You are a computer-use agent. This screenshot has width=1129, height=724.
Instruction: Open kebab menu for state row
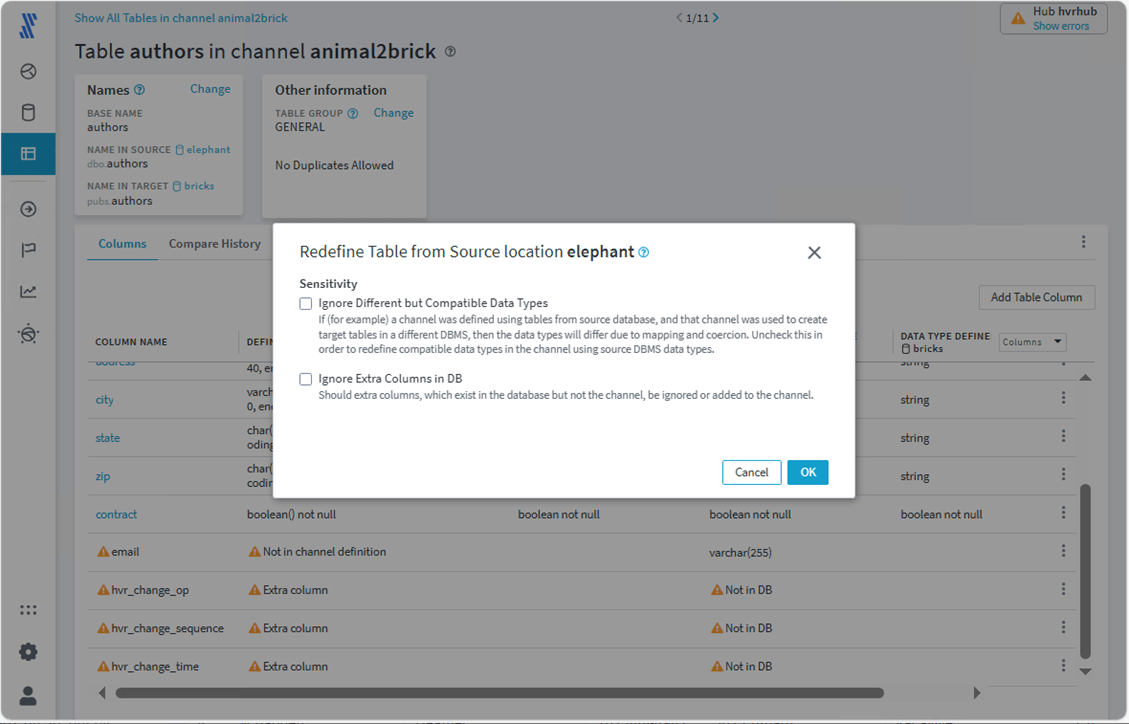coord(1063,436)
